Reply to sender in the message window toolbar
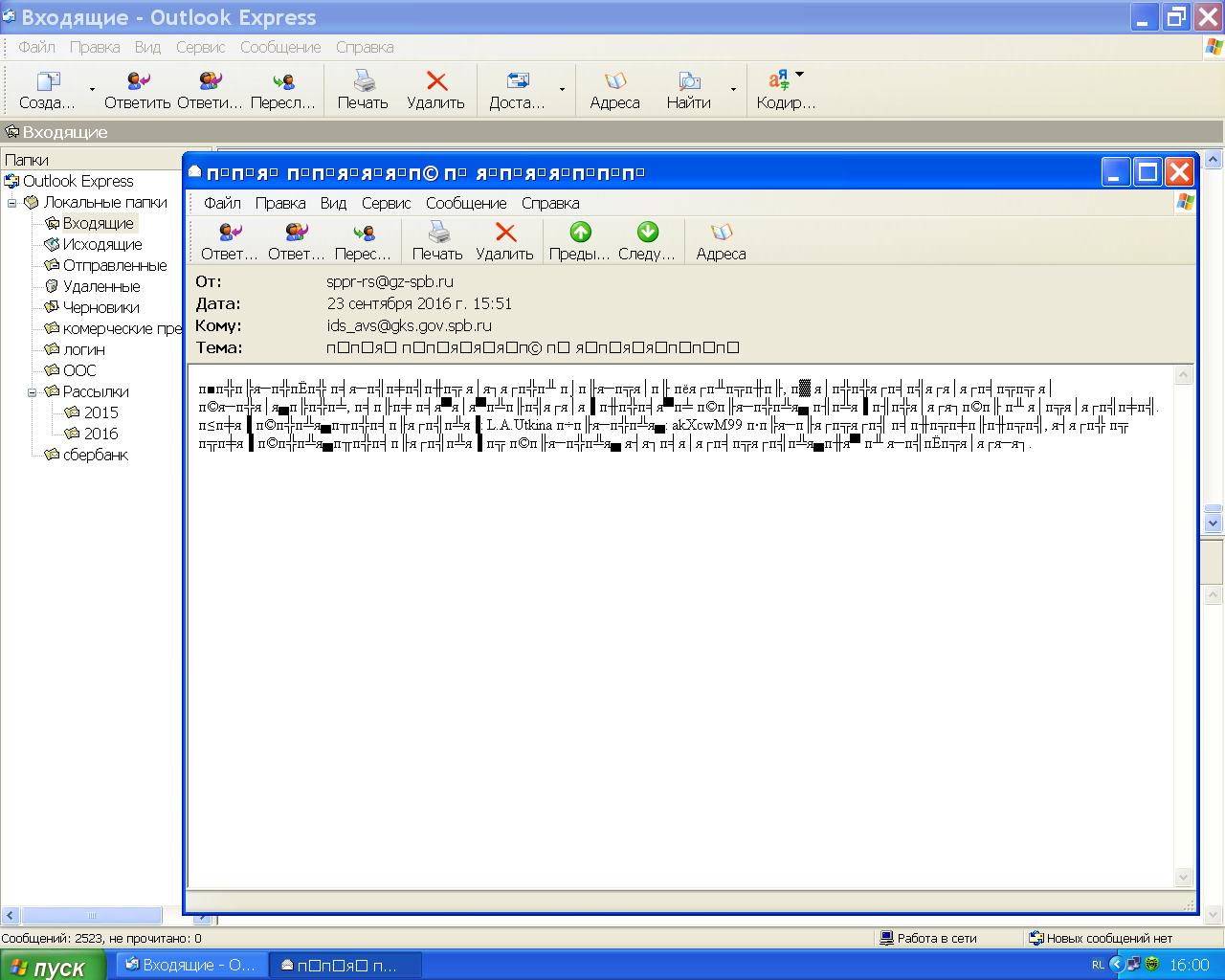This screenshot has height=980, width=1225. 230,241
